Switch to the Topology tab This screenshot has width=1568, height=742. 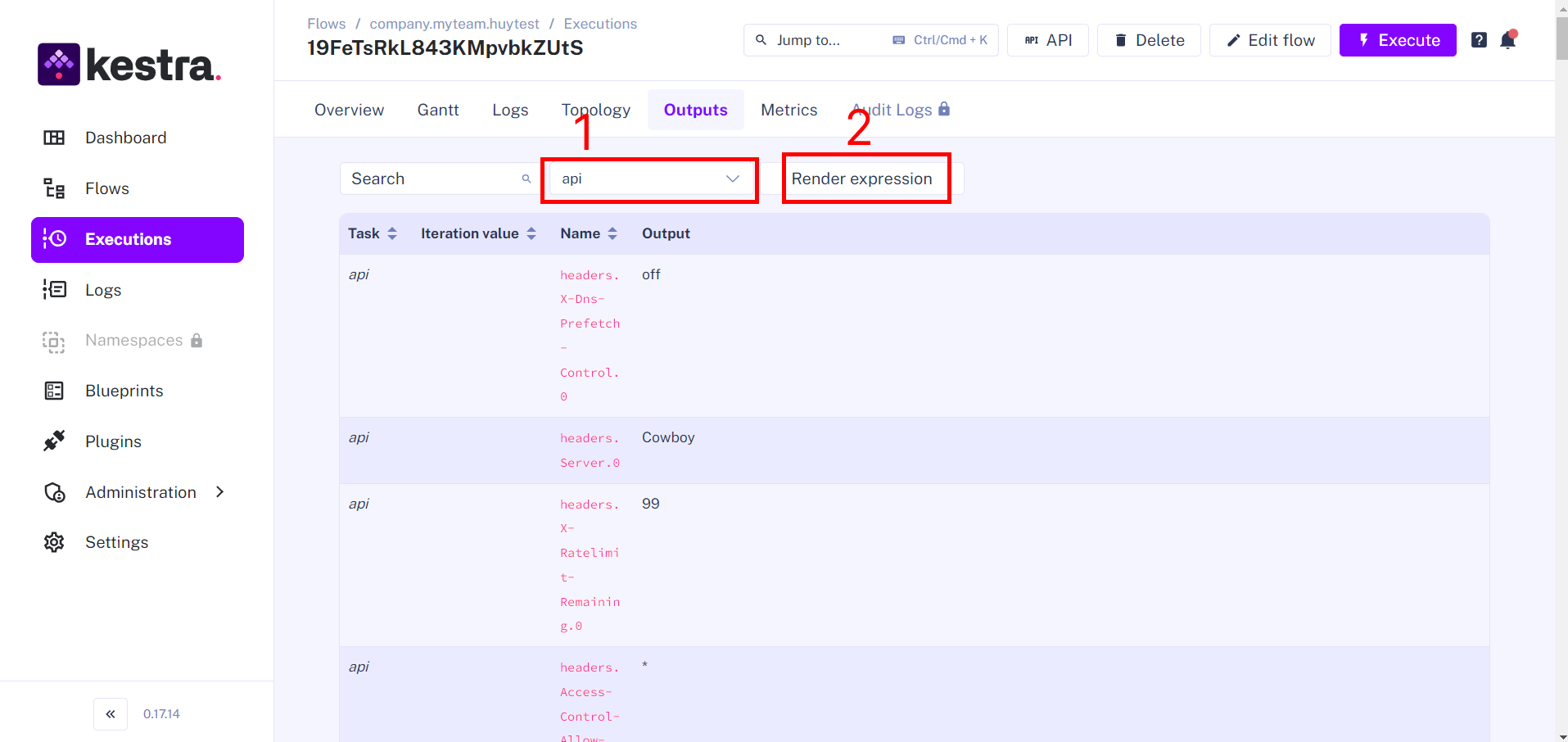pyautogui.click(x=595, y=110)
